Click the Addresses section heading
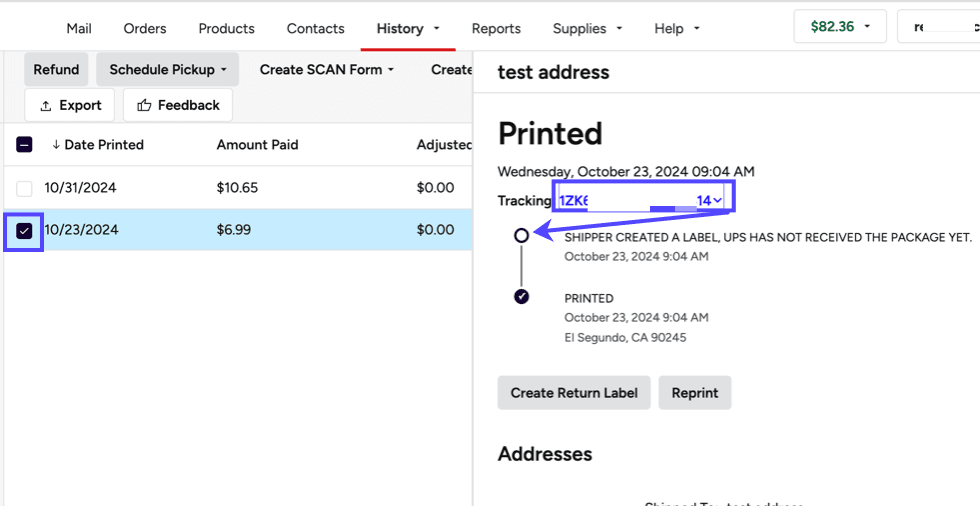 pos(545,454)
